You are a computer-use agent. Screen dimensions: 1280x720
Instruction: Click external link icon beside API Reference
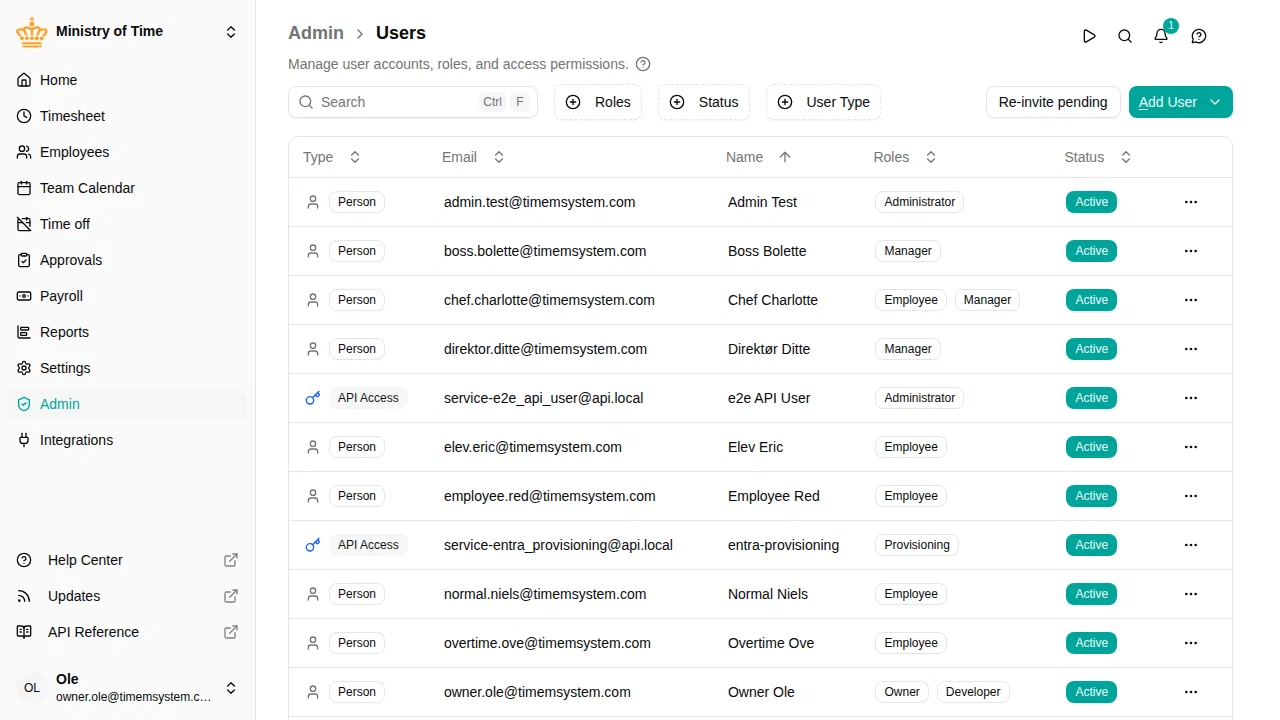coord(231,632)
